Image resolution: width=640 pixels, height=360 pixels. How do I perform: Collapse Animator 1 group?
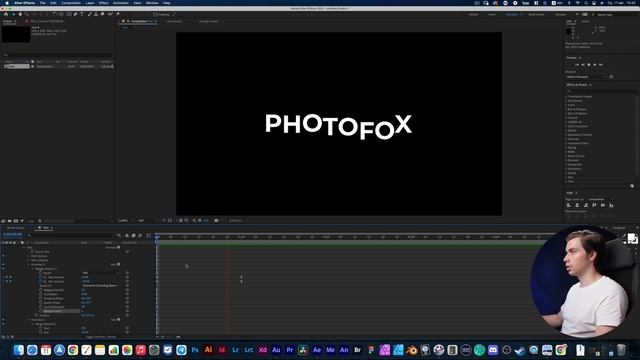click(x=29, y=264)
